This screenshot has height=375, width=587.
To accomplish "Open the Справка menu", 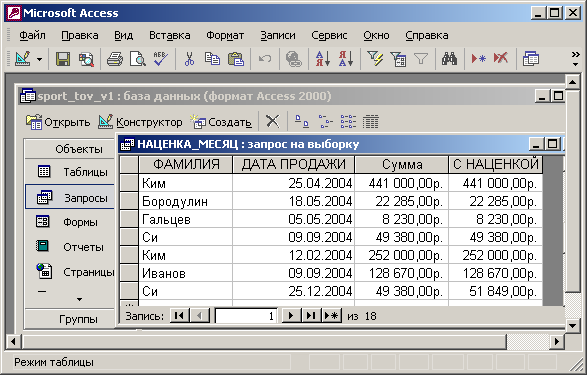I will point(427,35).
